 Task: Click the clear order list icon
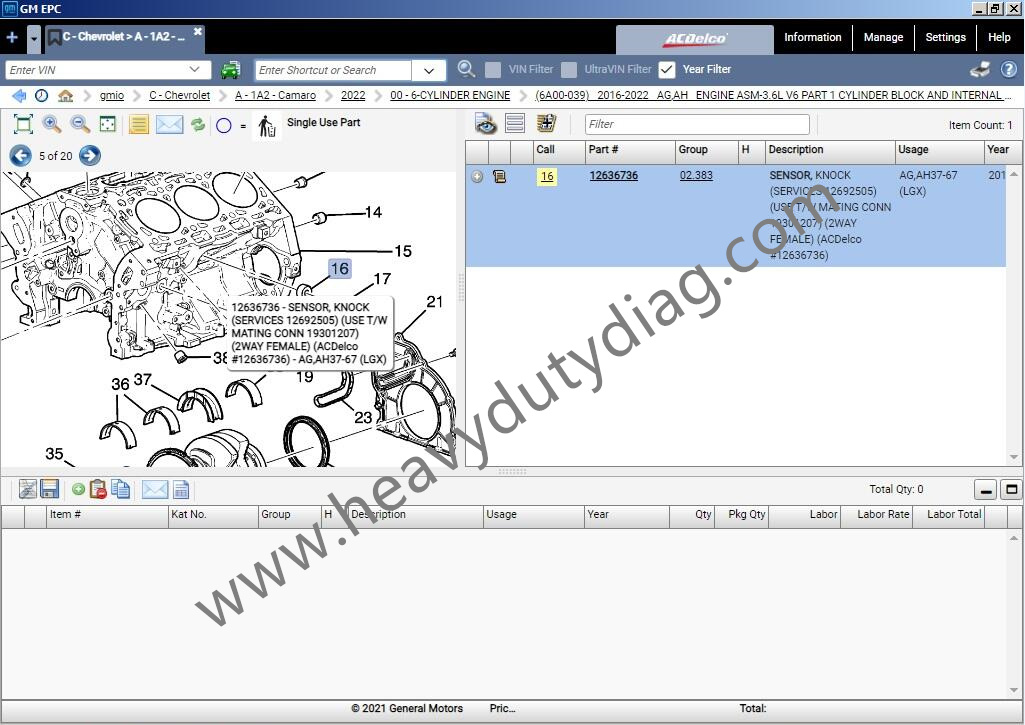(27, 489)
